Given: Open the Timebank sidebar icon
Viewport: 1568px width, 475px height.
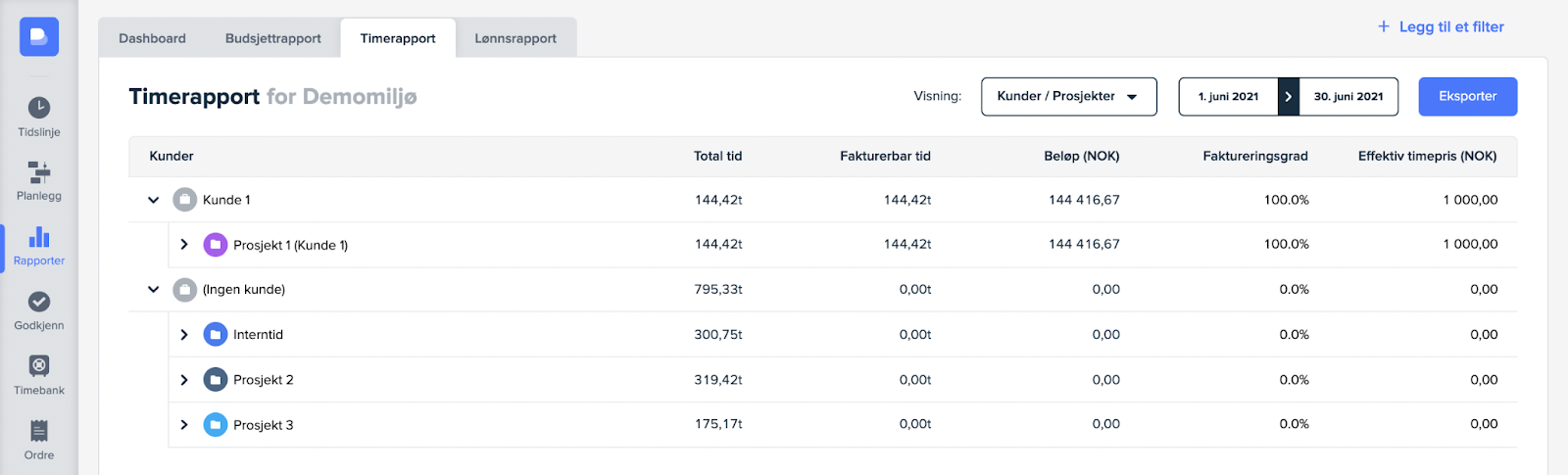Looking at the screenshot, I should (39, 366).
